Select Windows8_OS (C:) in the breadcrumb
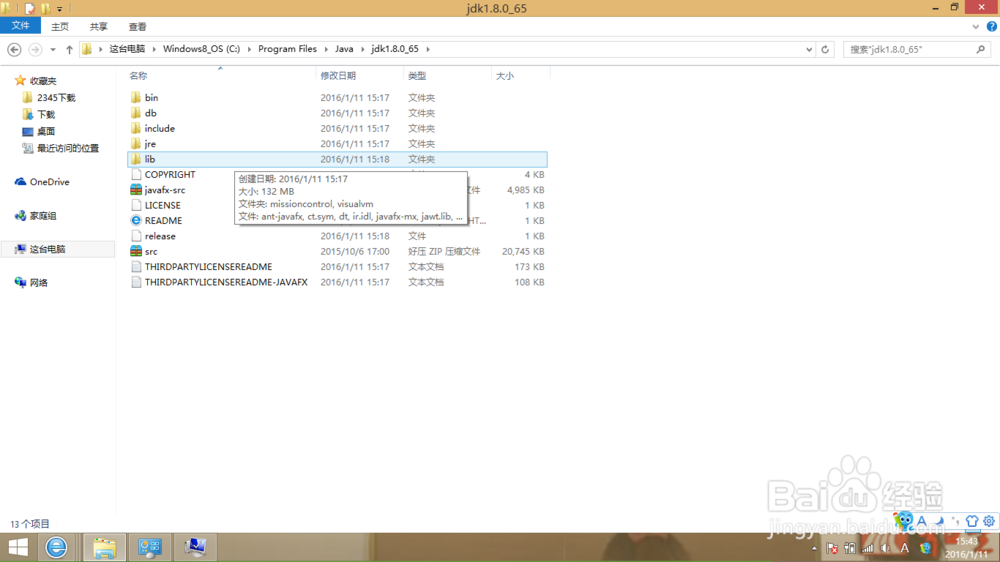This screenshot has width=1000, height=562. click(202, 49)
